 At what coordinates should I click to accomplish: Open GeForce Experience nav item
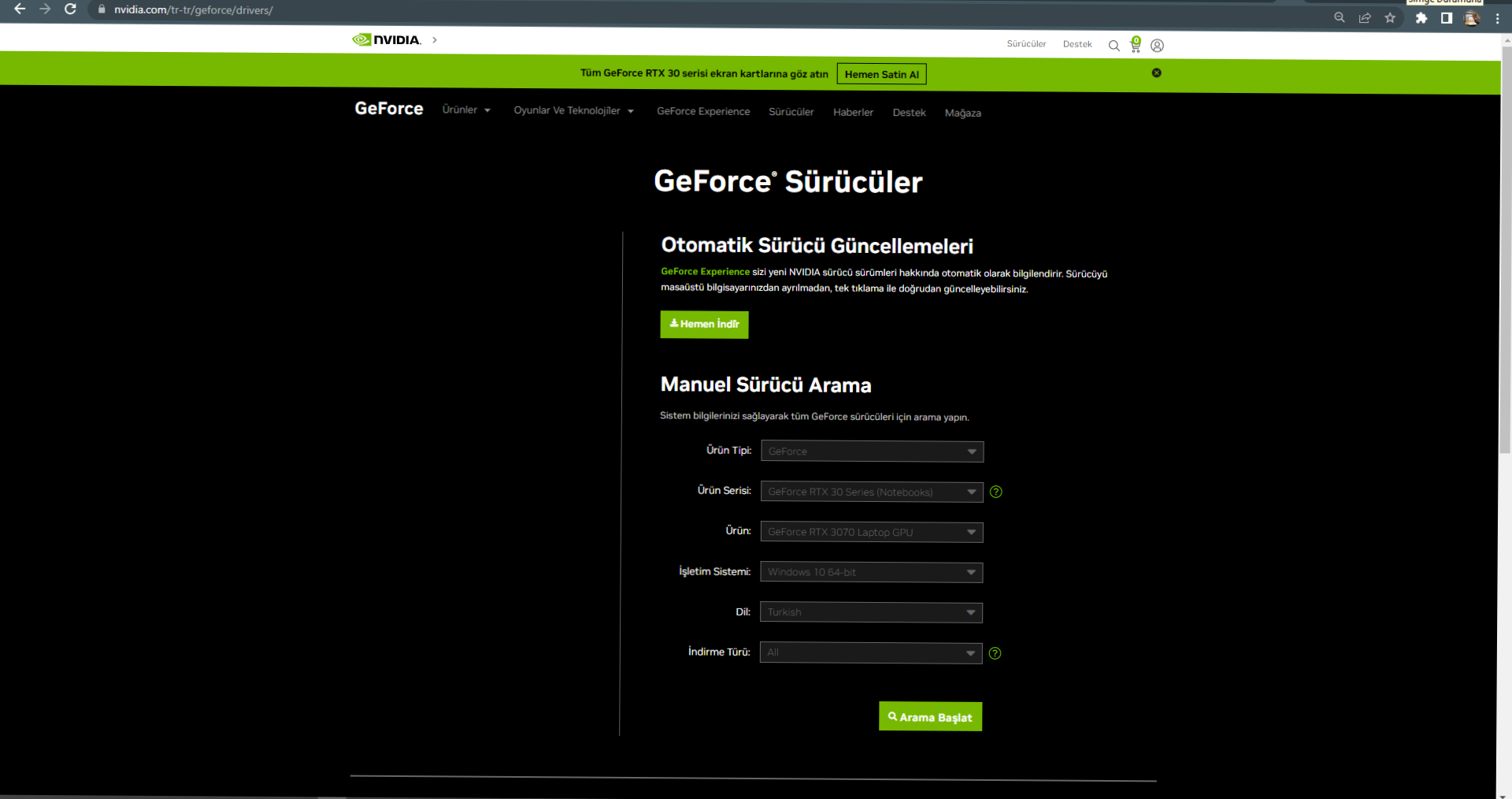point(703,111)
